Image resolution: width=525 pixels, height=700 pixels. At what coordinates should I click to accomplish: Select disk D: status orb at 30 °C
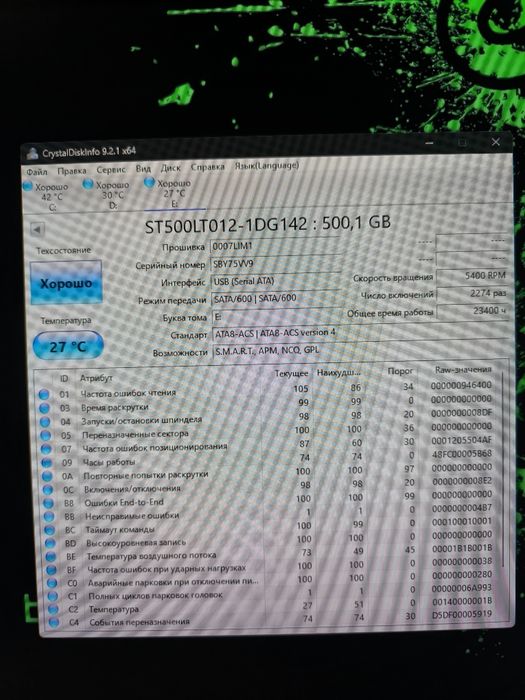[x=88, y=184]
